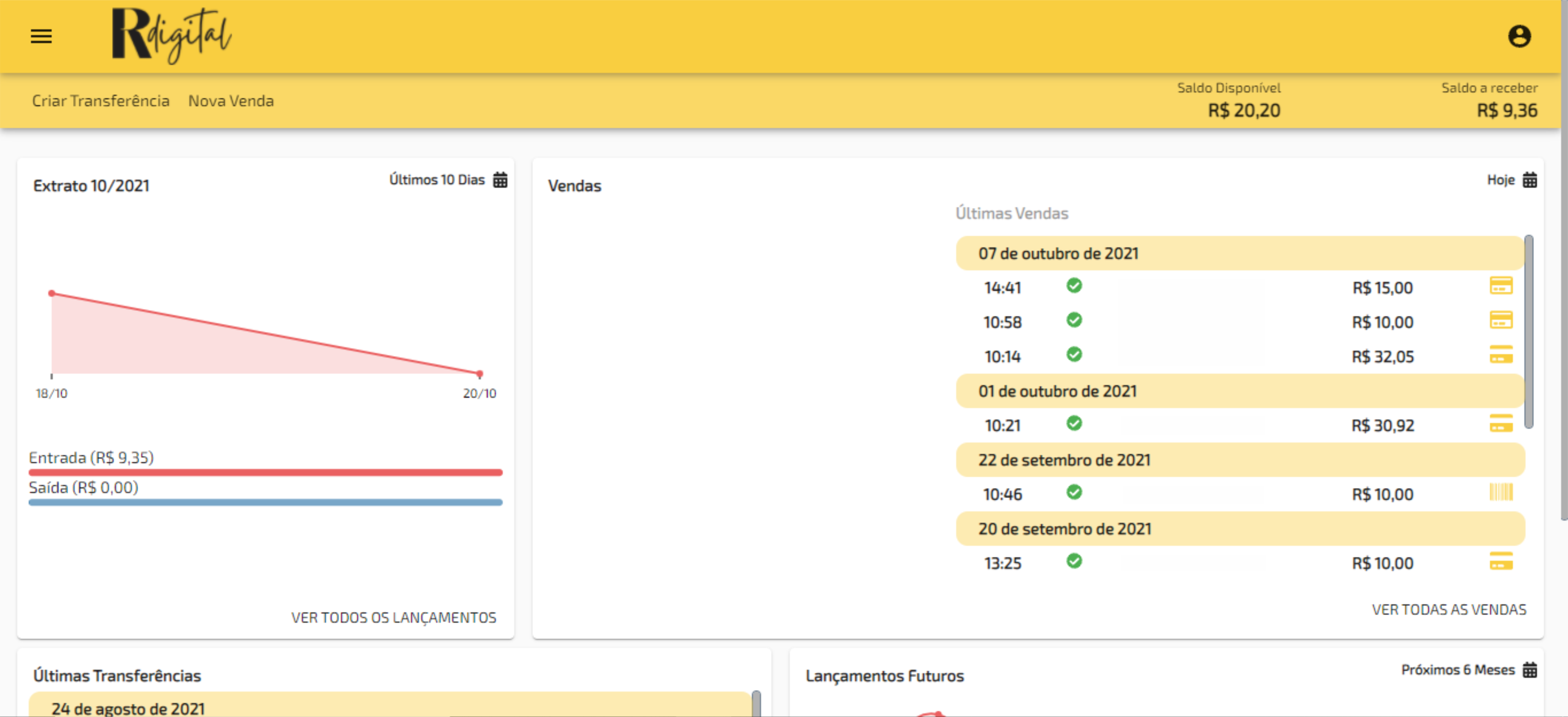Image resolution: width=1568 pixels, height=717 pixels.
Task: Click card icon for R$ 32,05 sale
Action: (1501, 354)
